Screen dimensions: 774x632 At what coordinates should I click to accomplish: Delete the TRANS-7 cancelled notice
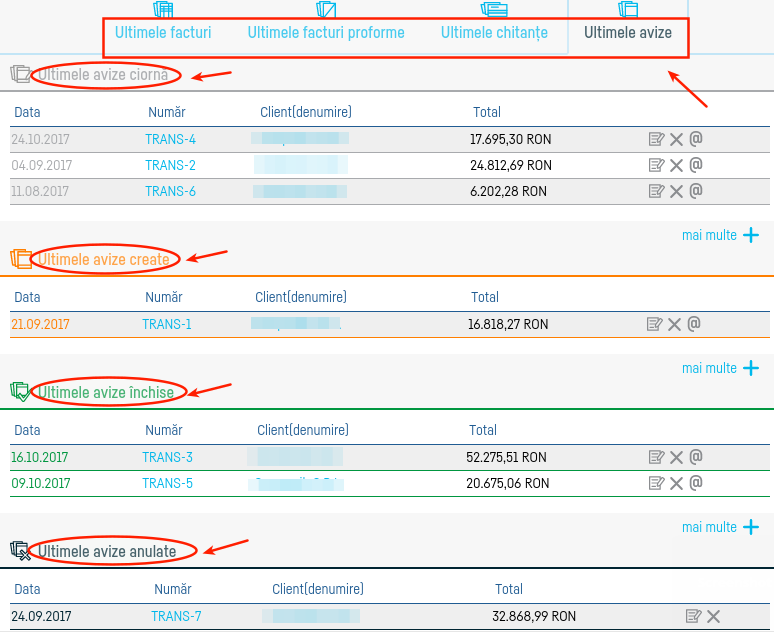click(x=714, y=617)
